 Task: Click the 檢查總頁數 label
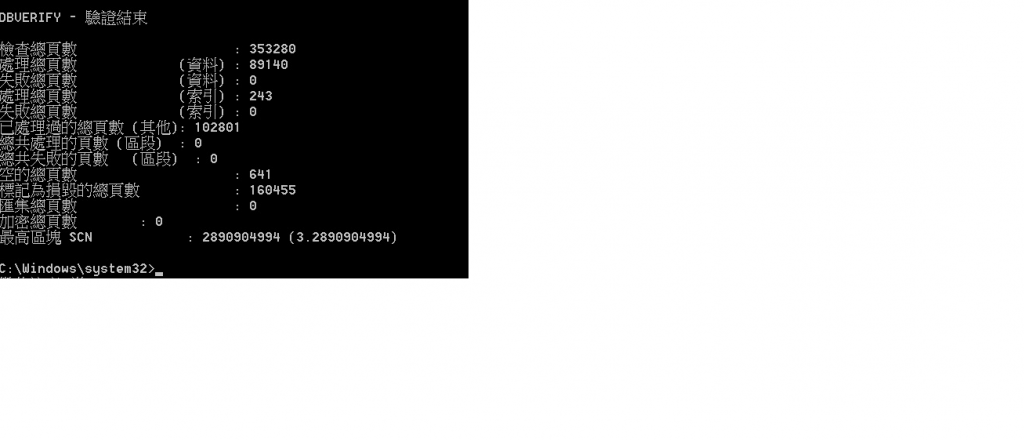click(x=39, y=49)
